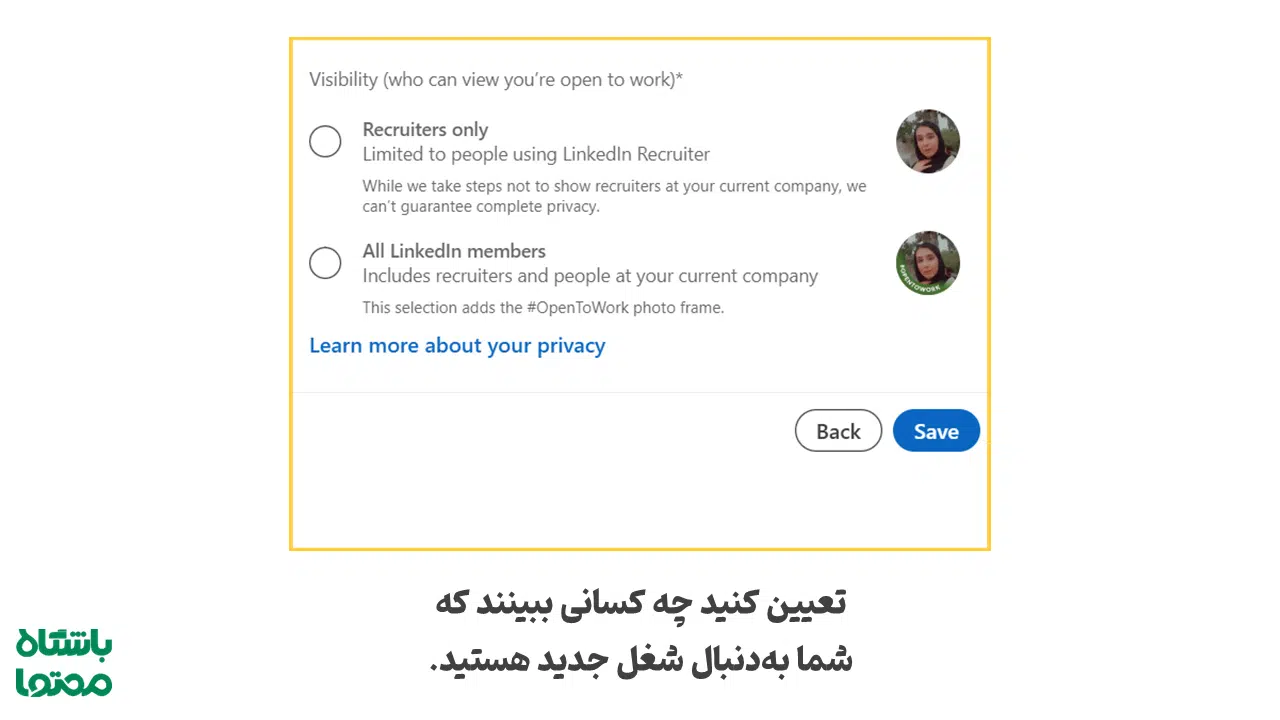Enable visibility limited to LinkedIn Recruiter users
Screen dimensions: 1280x720
(325, 141)
